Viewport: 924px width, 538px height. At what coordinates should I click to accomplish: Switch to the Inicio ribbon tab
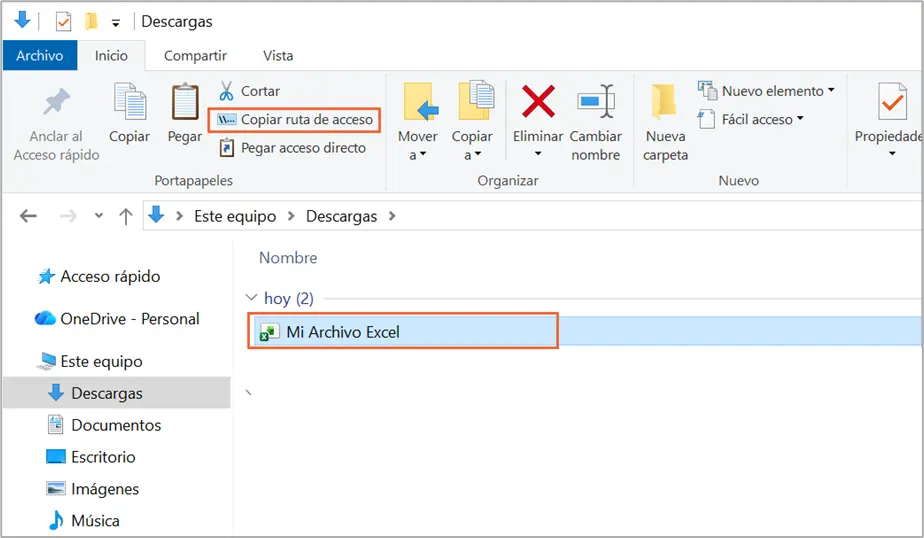[x=111, y=55]
